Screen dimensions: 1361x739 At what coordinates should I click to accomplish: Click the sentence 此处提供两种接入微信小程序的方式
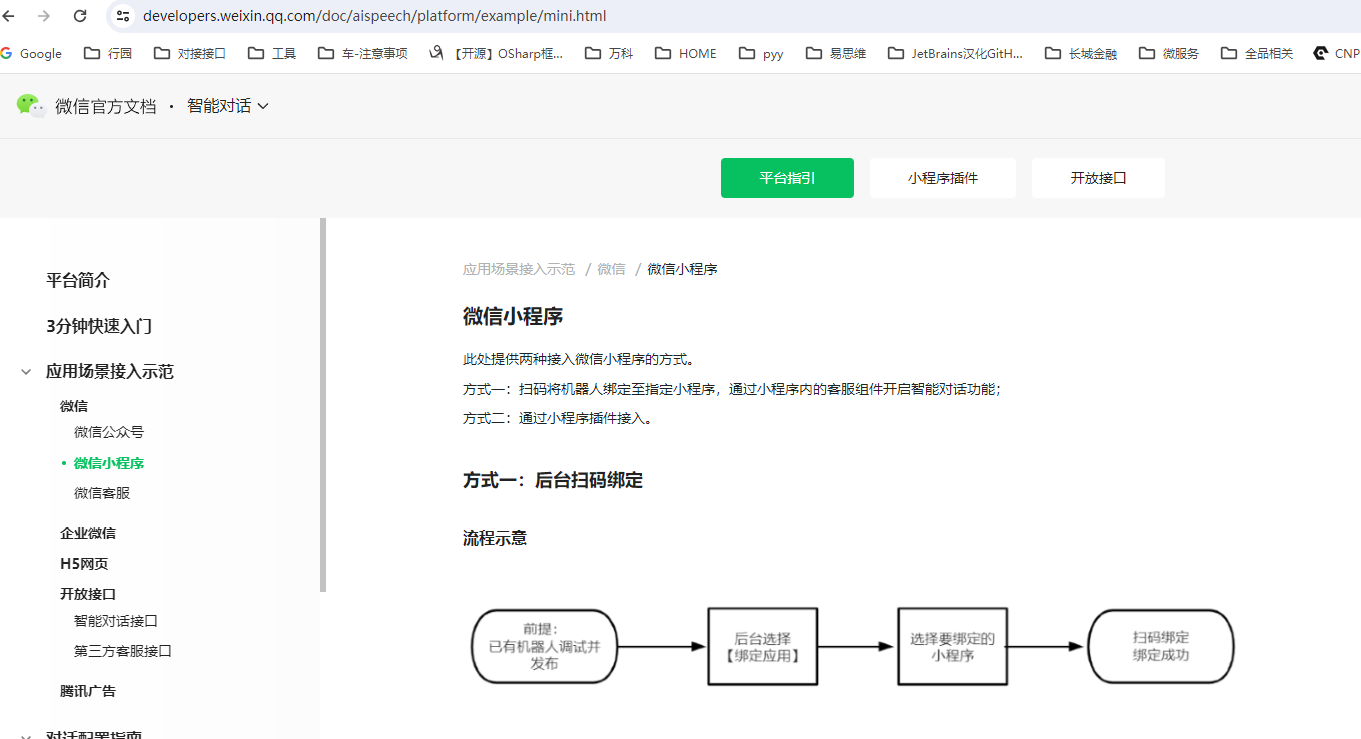[x=579, y=359]
